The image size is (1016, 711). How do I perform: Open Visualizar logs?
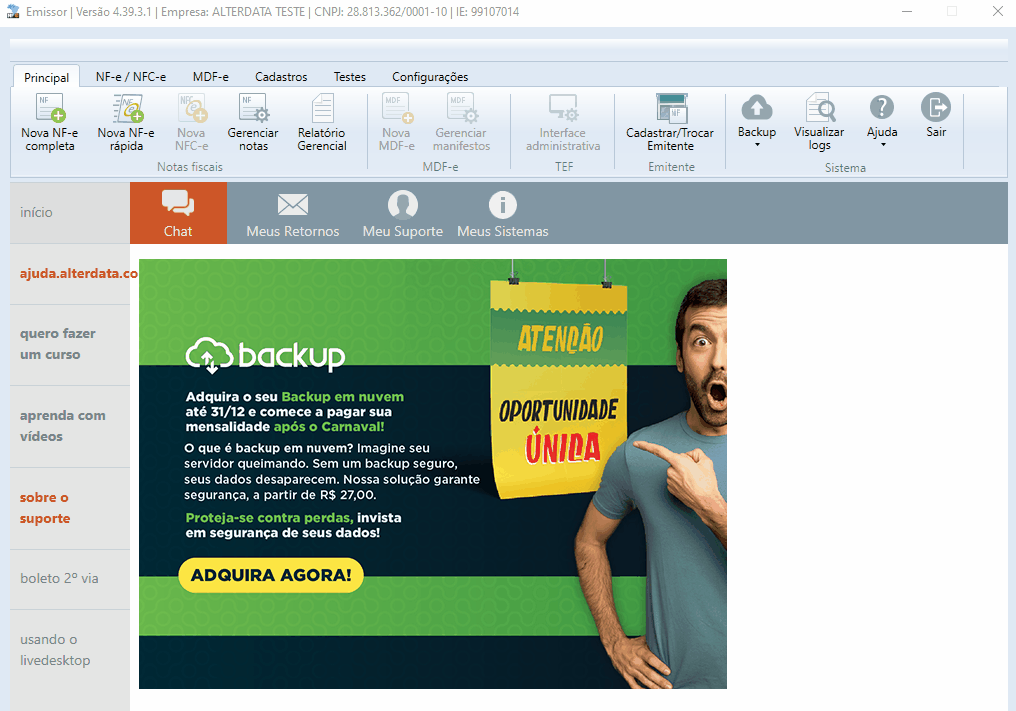tap(819, 122)
